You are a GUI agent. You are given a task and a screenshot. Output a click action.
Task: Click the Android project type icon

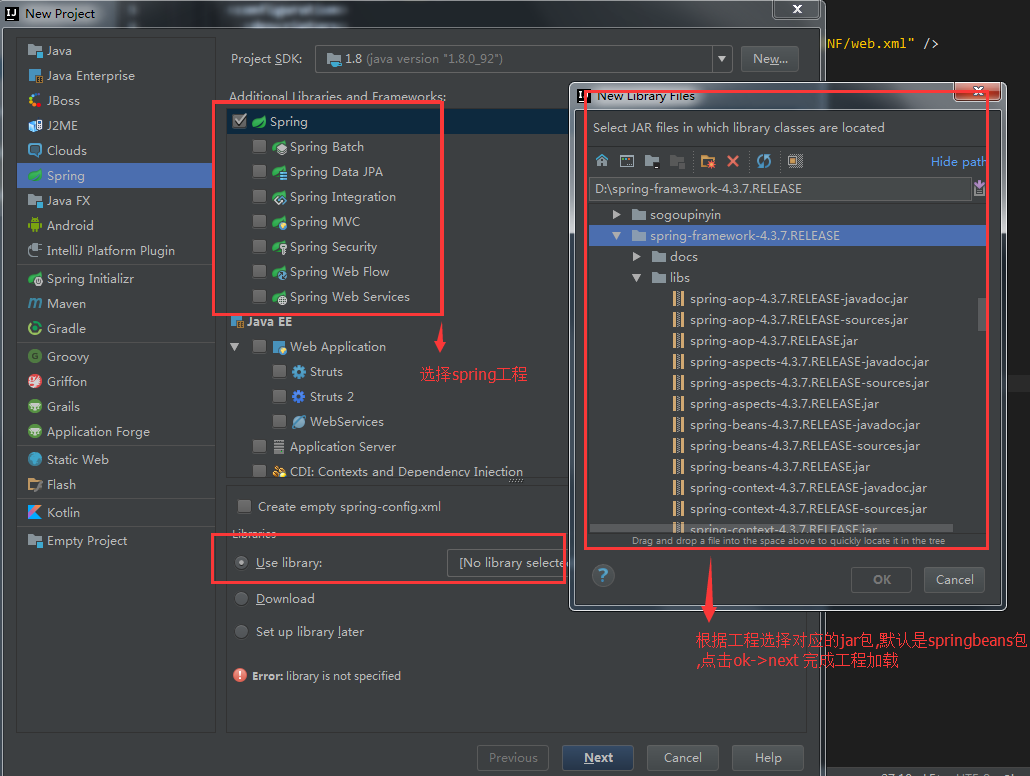click(35, 225)
